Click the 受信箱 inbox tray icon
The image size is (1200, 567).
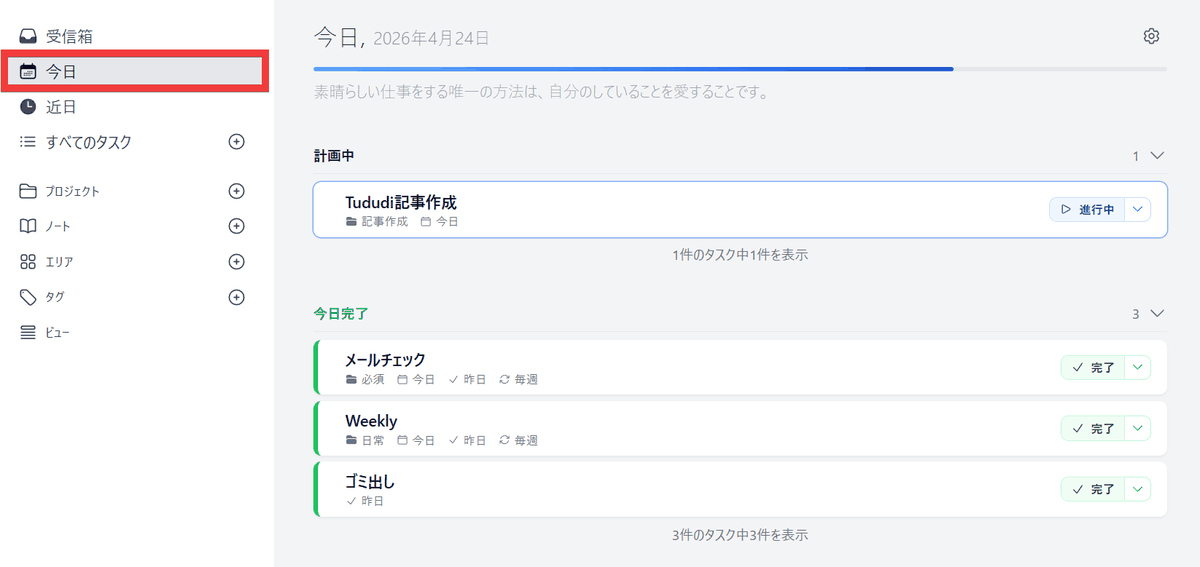[x=28, y=37]
